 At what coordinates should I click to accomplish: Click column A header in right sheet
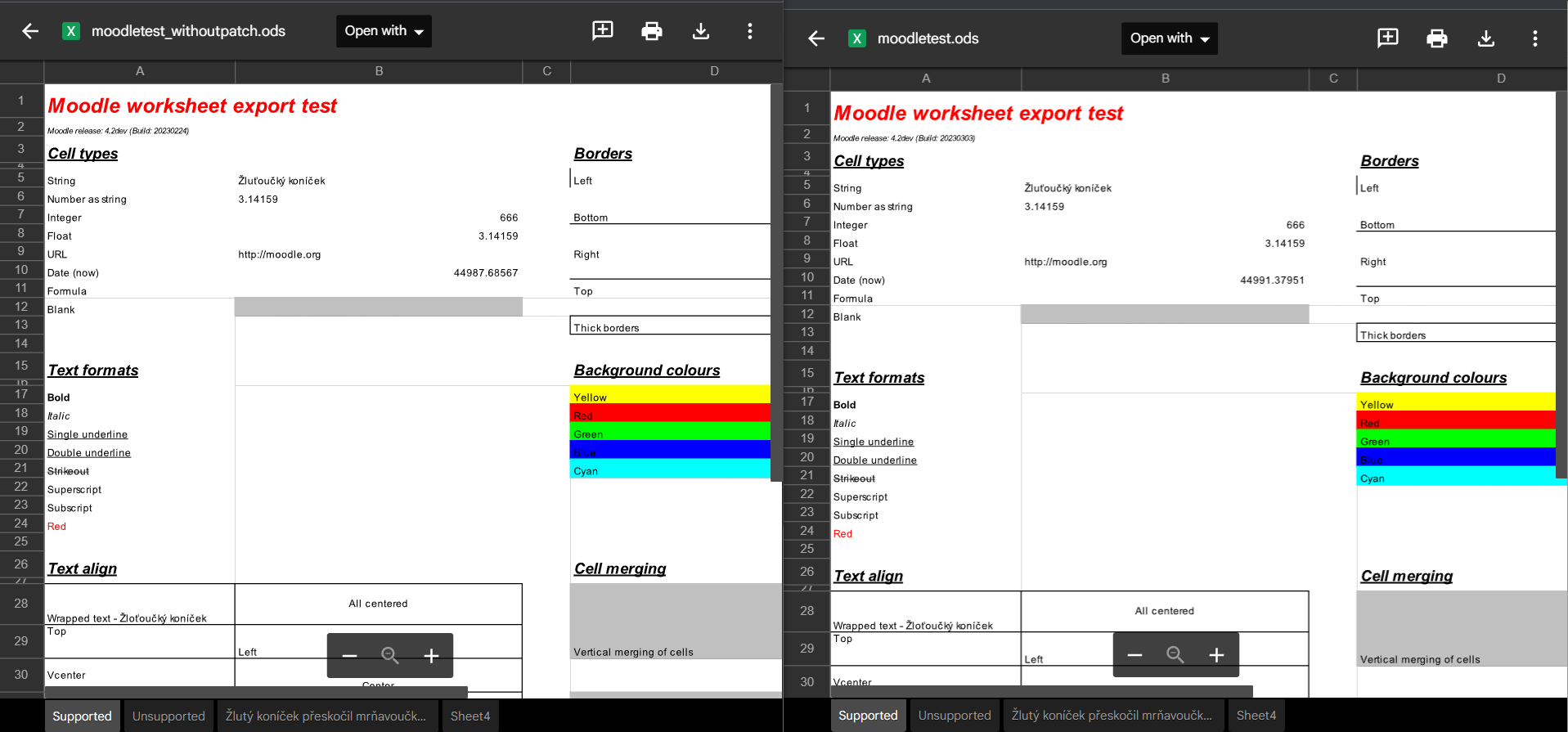pyautogui.click(x=926, y=79)
